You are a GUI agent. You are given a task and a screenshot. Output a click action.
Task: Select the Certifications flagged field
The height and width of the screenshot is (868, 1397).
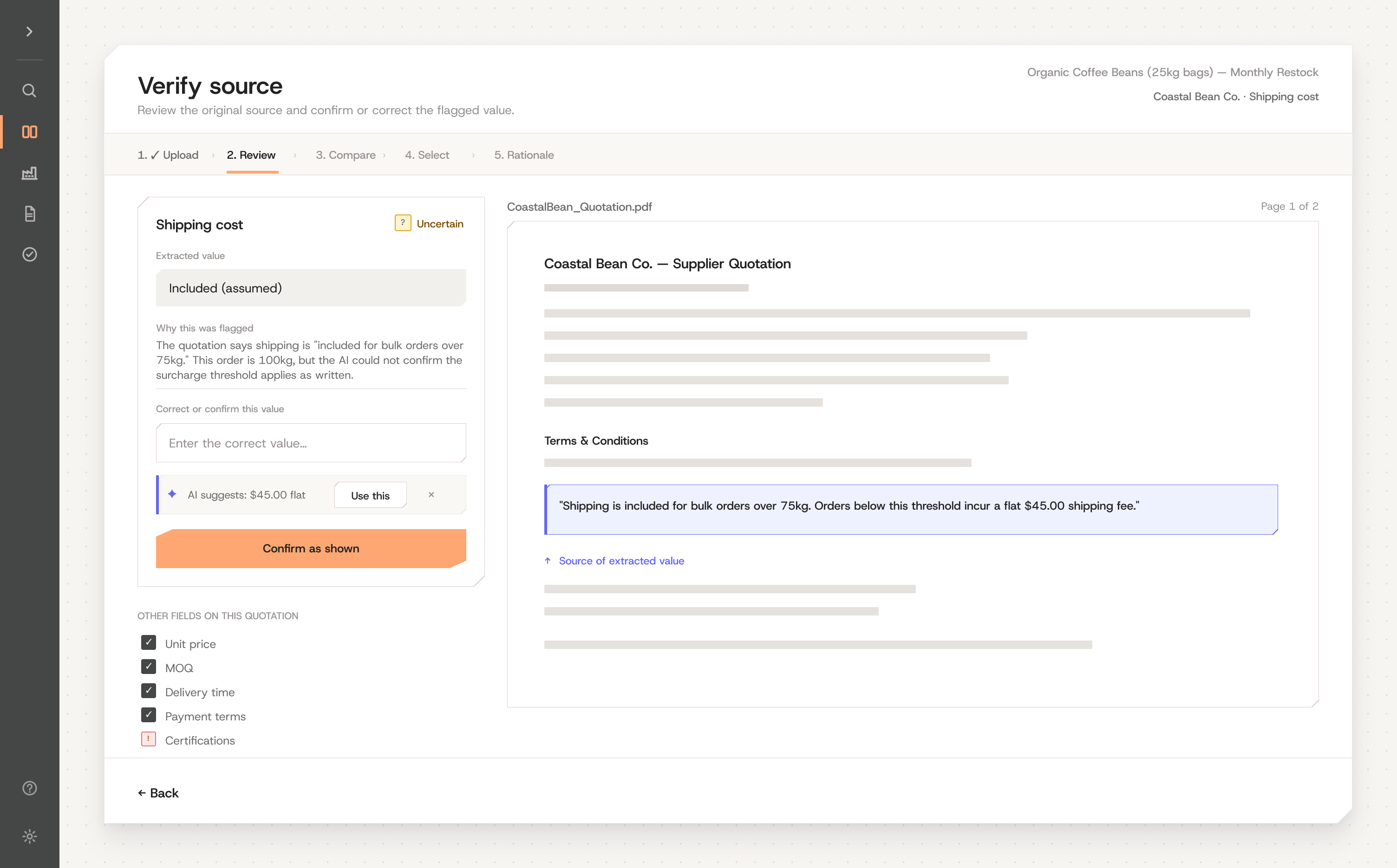click(188, 740)
